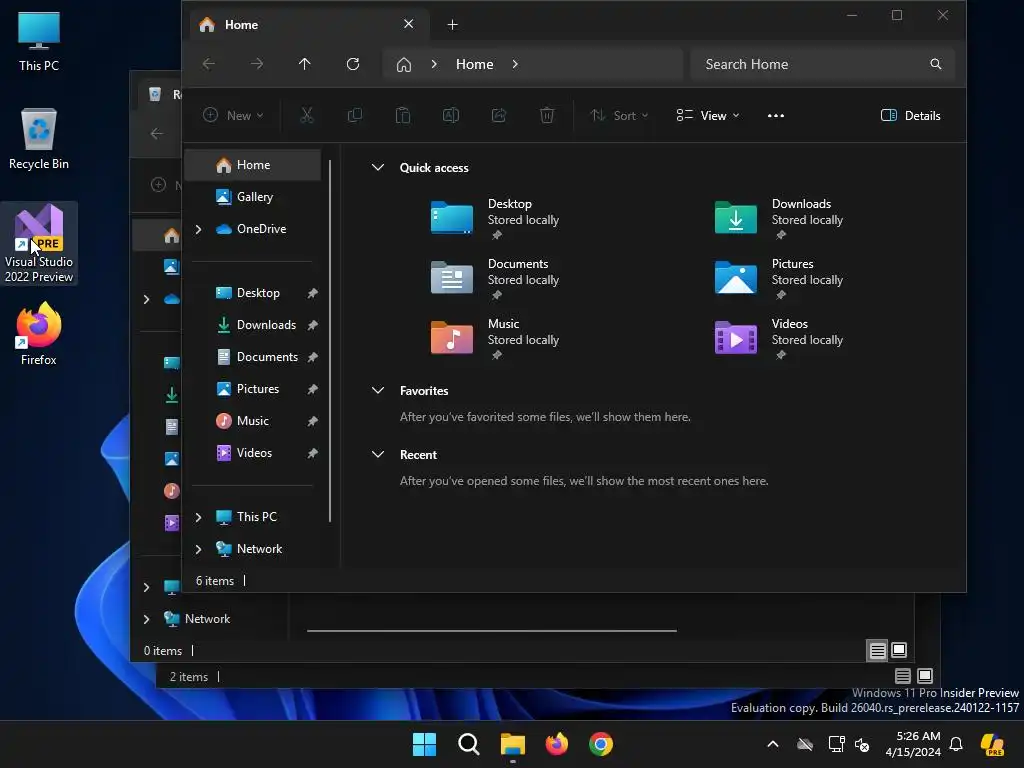Screen dimensions: 1024x768
Task: Go up one folder level
Action: coord(304,64)
